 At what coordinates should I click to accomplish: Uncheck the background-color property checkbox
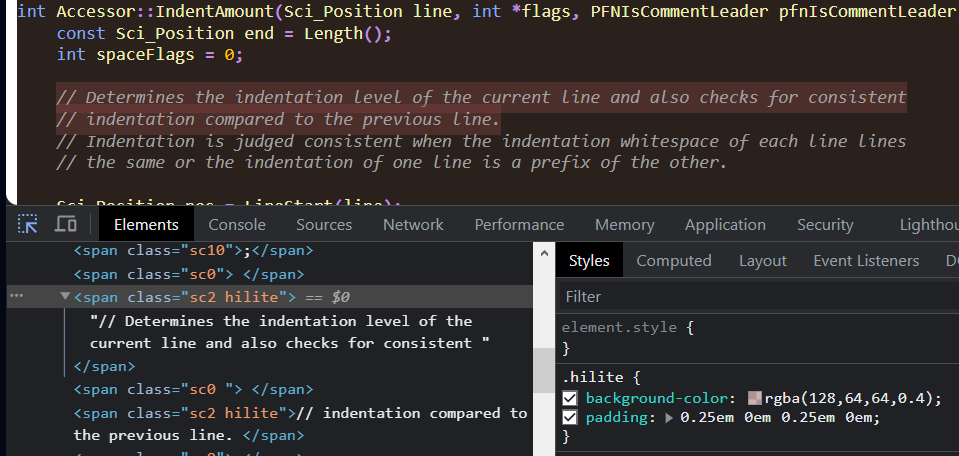pyautogui.click(x=569, y=399)
